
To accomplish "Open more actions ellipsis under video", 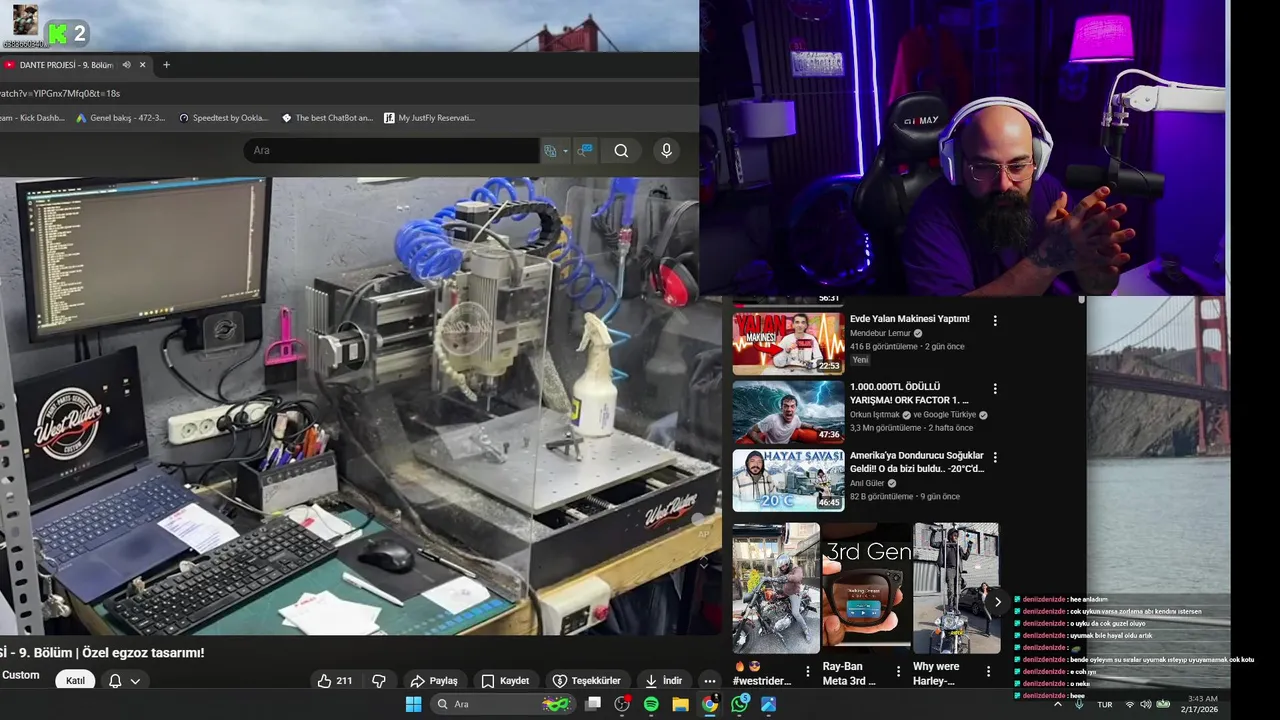I will [x=710, y=681].
